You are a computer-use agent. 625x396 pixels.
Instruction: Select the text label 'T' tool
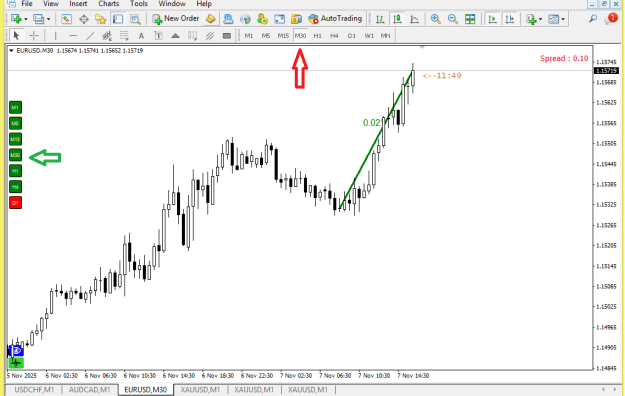click(158, 36)
